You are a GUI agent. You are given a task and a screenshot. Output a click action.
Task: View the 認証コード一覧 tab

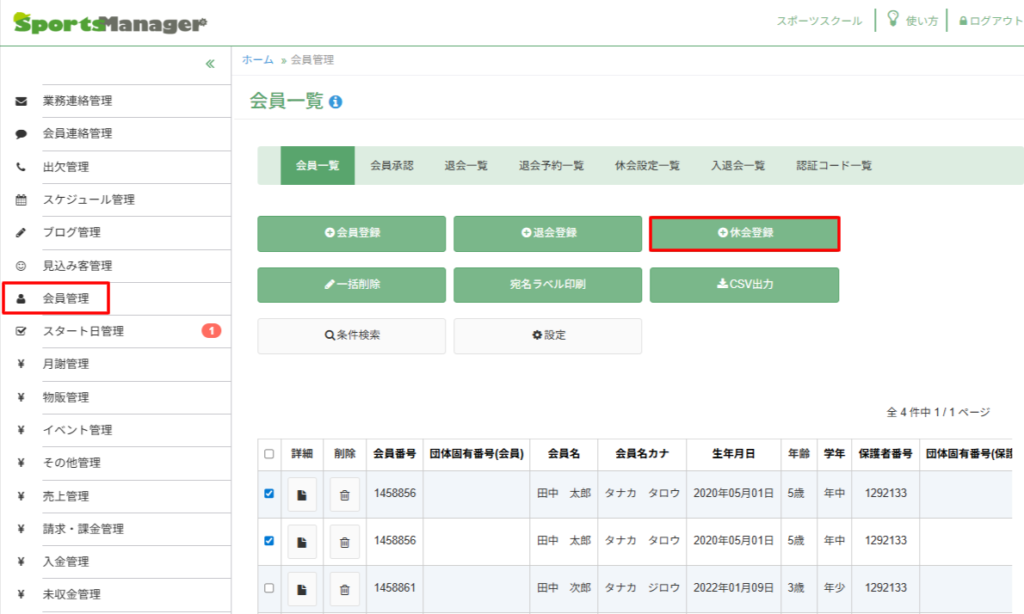pyautogui.click(x=834, y=165)
